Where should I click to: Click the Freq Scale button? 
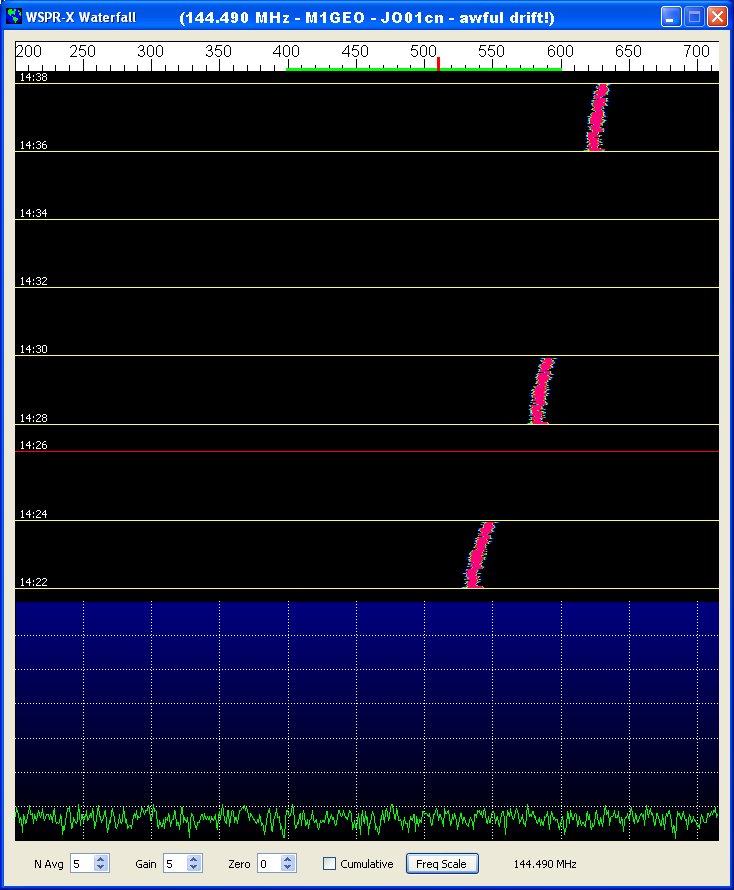coord(442,863)
